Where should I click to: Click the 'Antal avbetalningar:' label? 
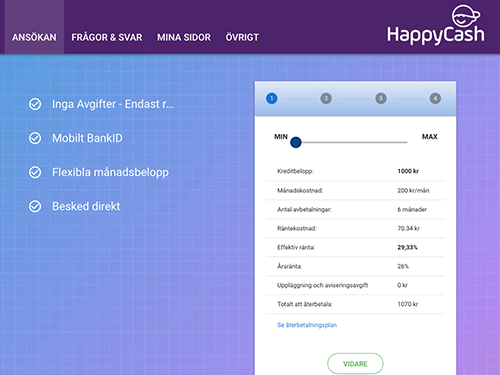coord(304,209)
